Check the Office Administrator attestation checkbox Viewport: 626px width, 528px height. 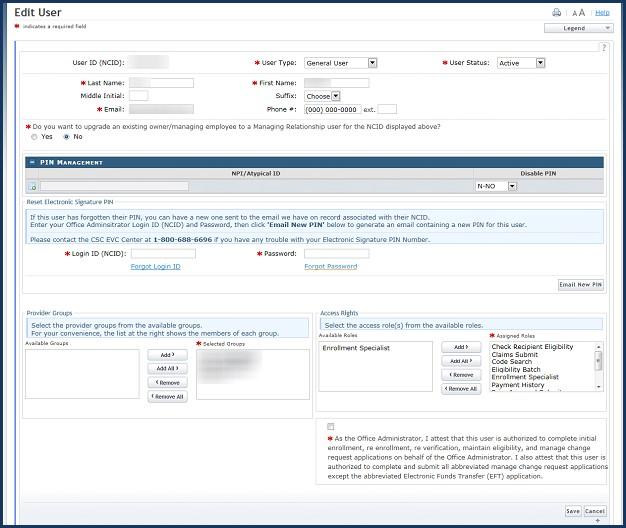point(331,426)
